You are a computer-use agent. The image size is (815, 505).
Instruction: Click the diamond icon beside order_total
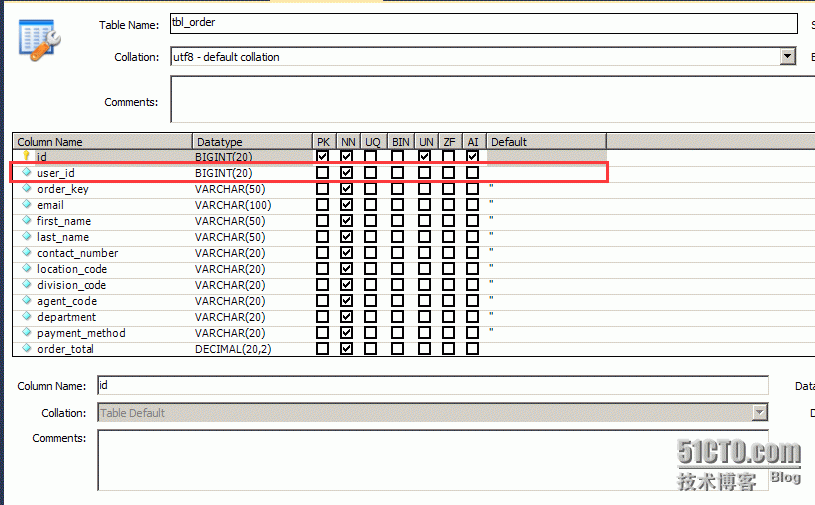tap(27, 349)
